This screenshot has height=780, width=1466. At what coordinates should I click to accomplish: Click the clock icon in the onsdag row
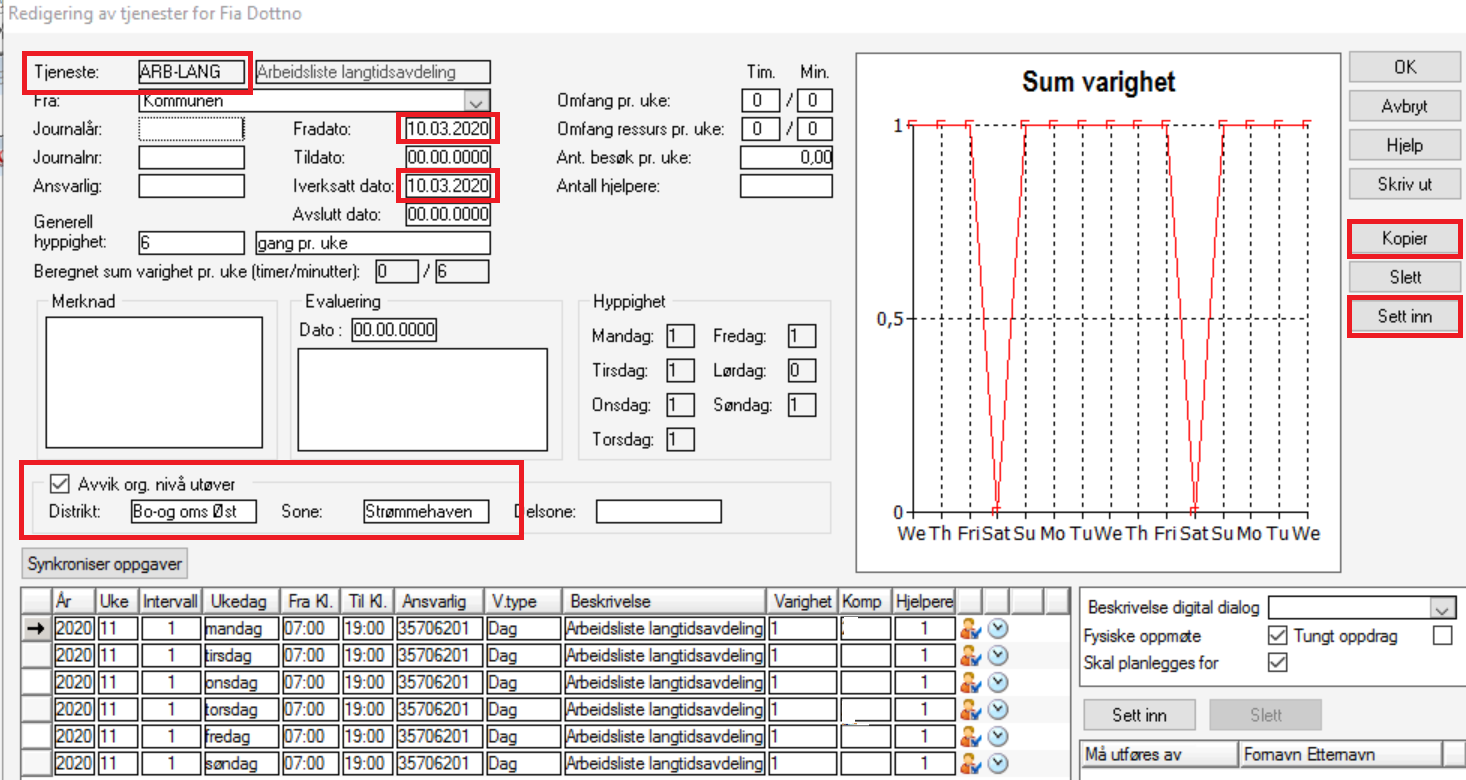[x=997, y=682]
